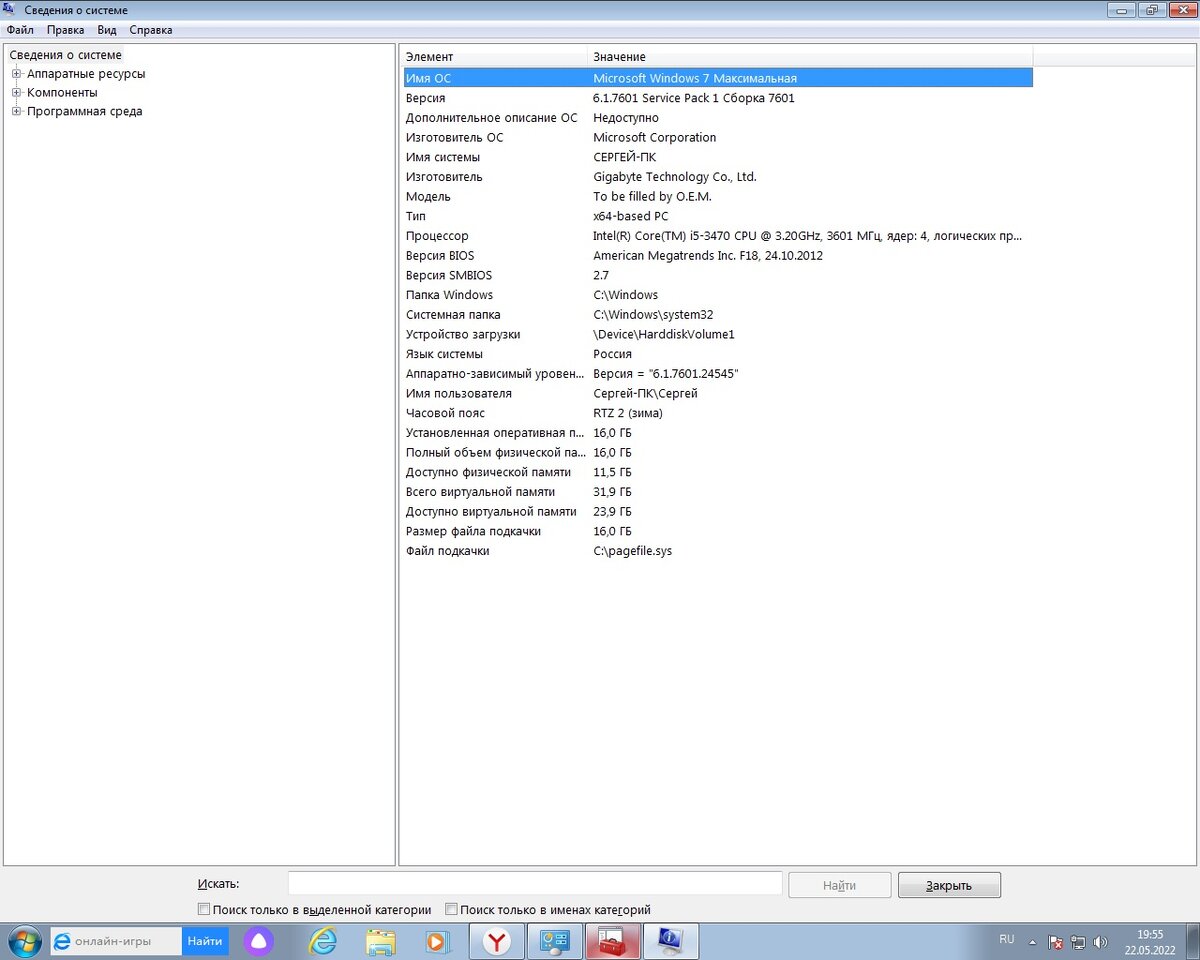Open Windows Media Player from taskbar
The width and height of the screenshot is (1200, 960).
coord(437,941)
